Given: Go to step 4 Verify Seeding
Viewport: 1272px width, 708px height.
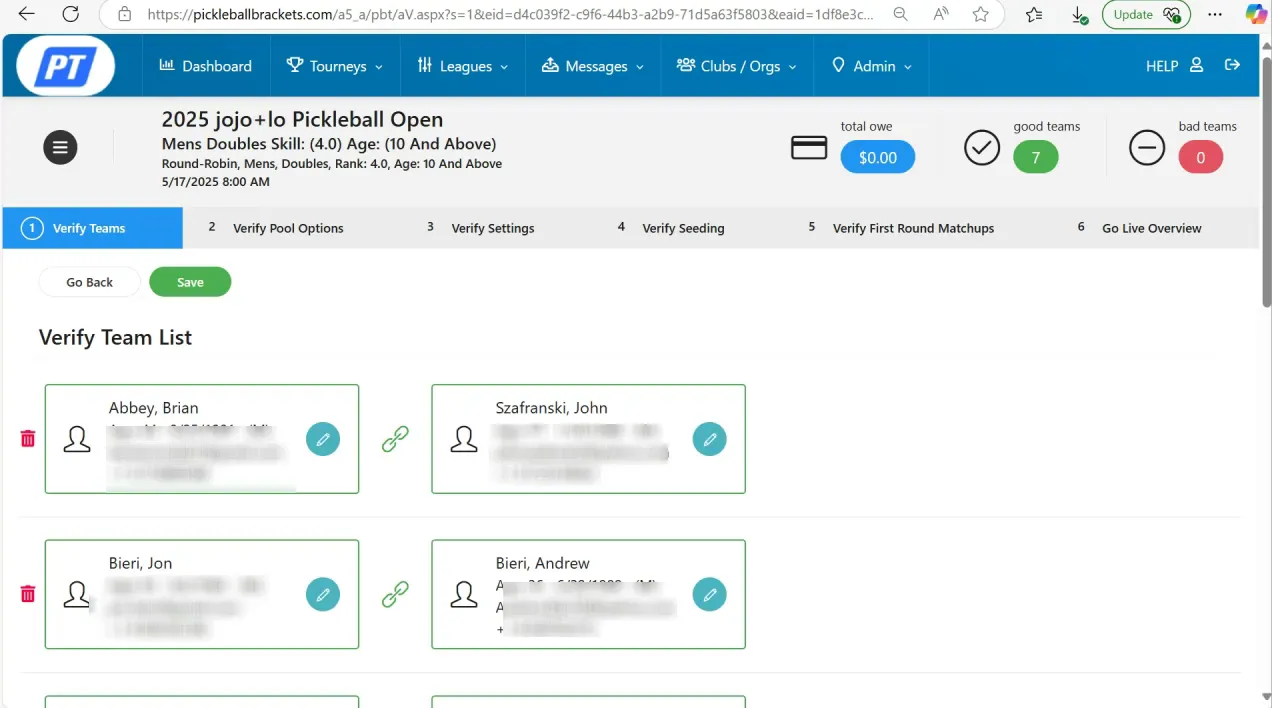Looking at the screenshot, I should 671,228.
